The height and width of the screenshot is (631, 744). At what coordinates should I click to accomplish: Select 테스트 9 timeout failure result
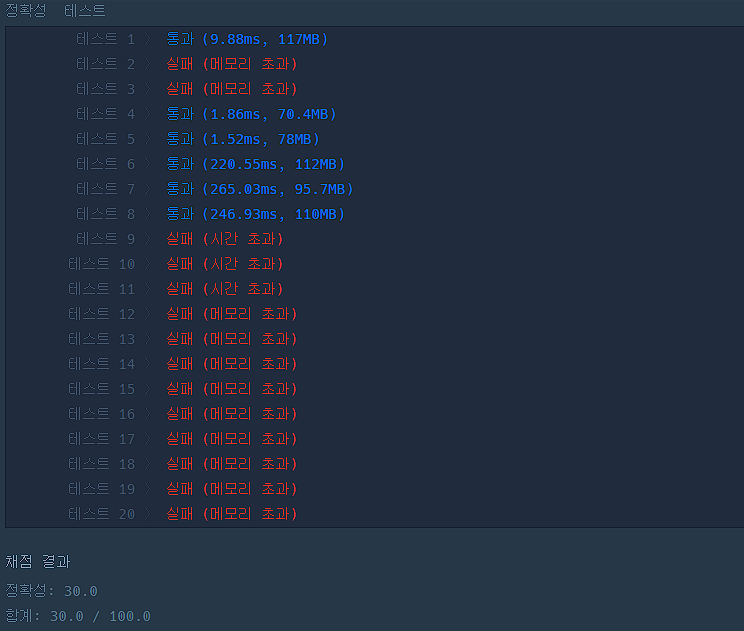[x=224, y=239]
